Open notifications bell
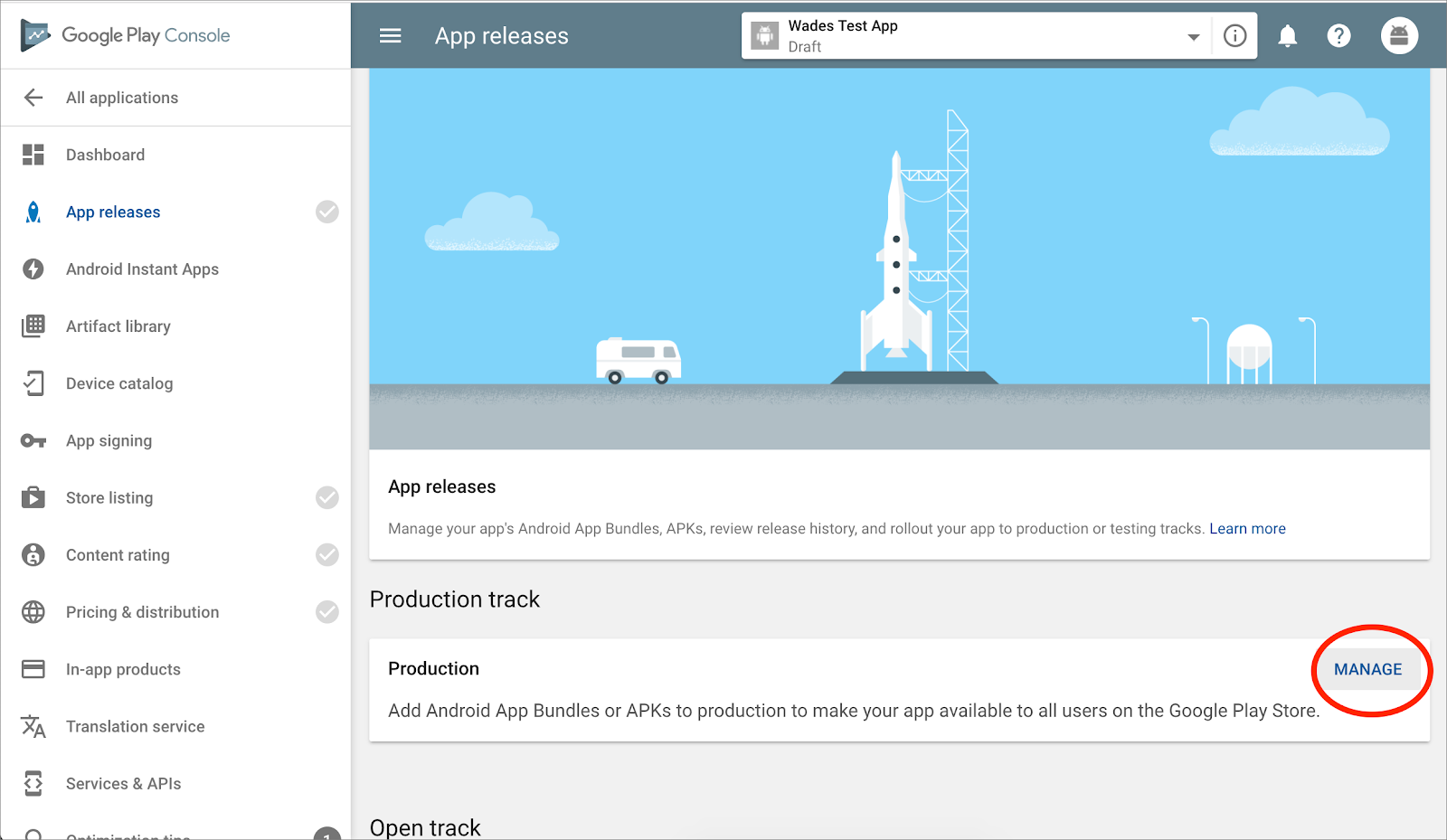The width and height of the screenshot is (1447, 840). (1288, 35)
